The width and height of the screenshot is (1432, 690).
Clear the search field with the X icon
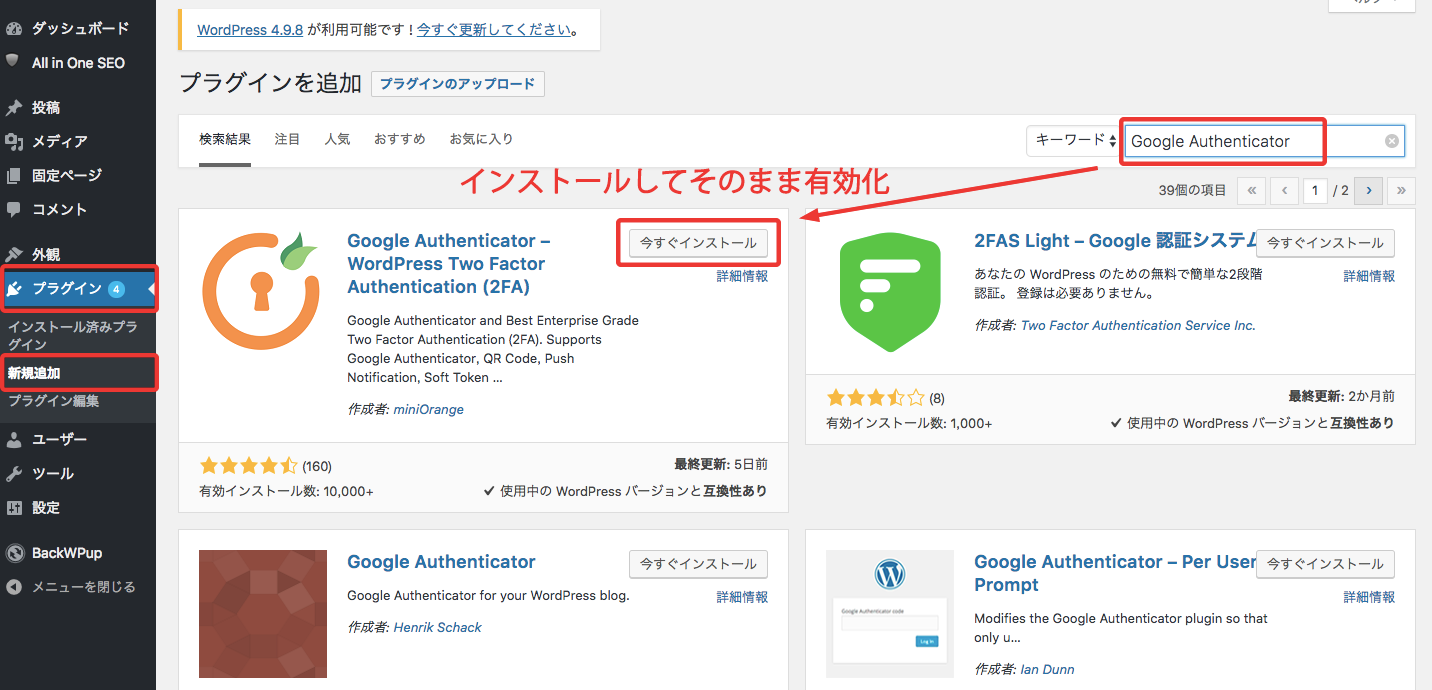(x=1391, y=141)
